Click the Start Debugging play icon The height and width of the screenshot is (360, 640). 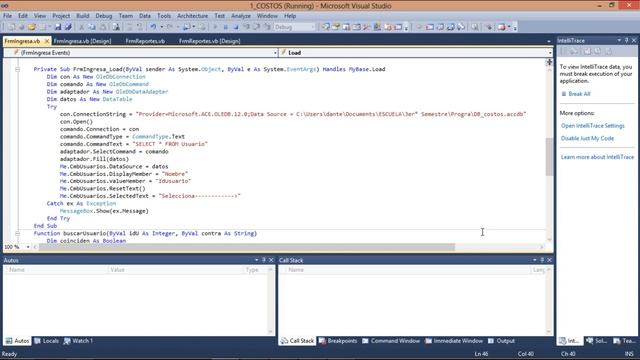click(x=215, y=27)
